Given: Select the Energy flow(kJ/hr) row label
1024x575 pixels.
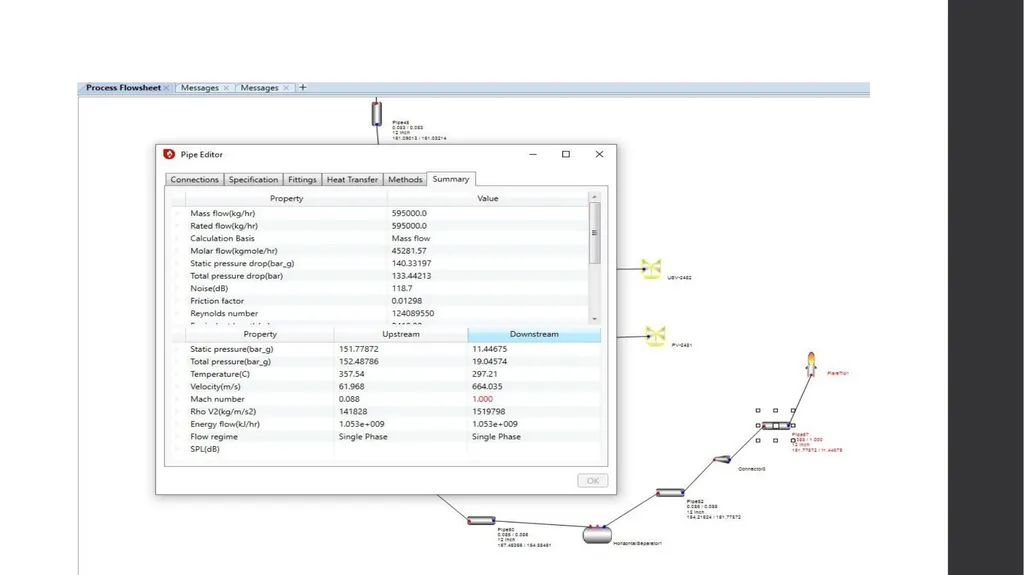Looking at the screenshot, I should click(x=225, y=424).
